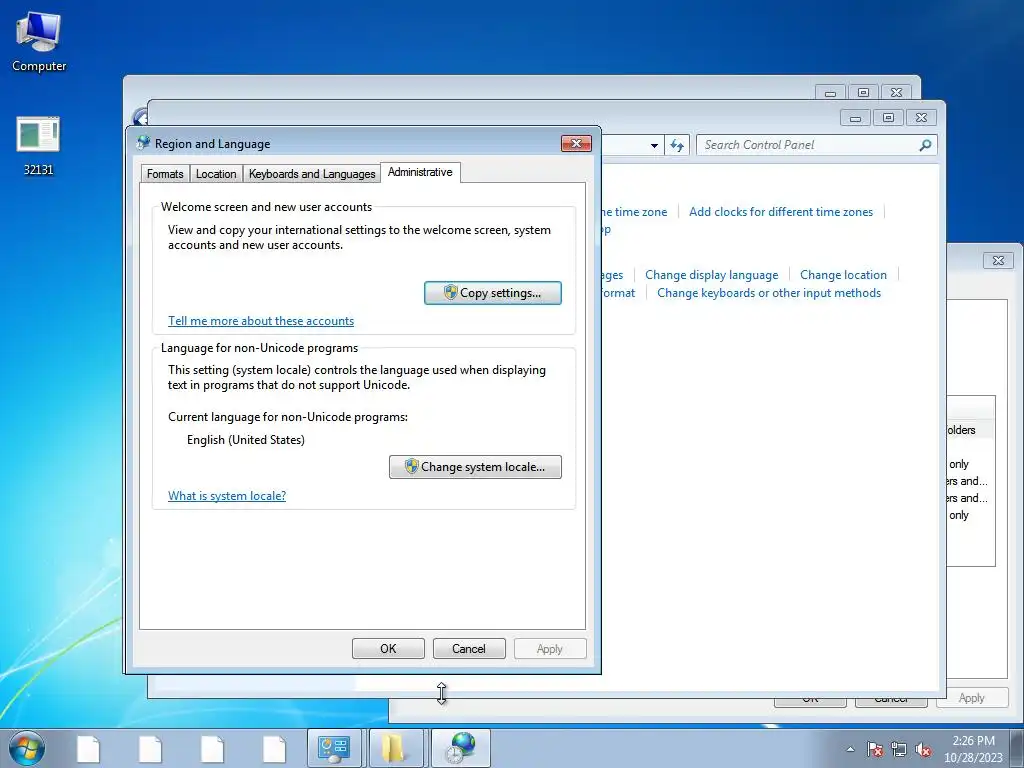
Task: Minimize the front Control Panel window
Action: 855,118
